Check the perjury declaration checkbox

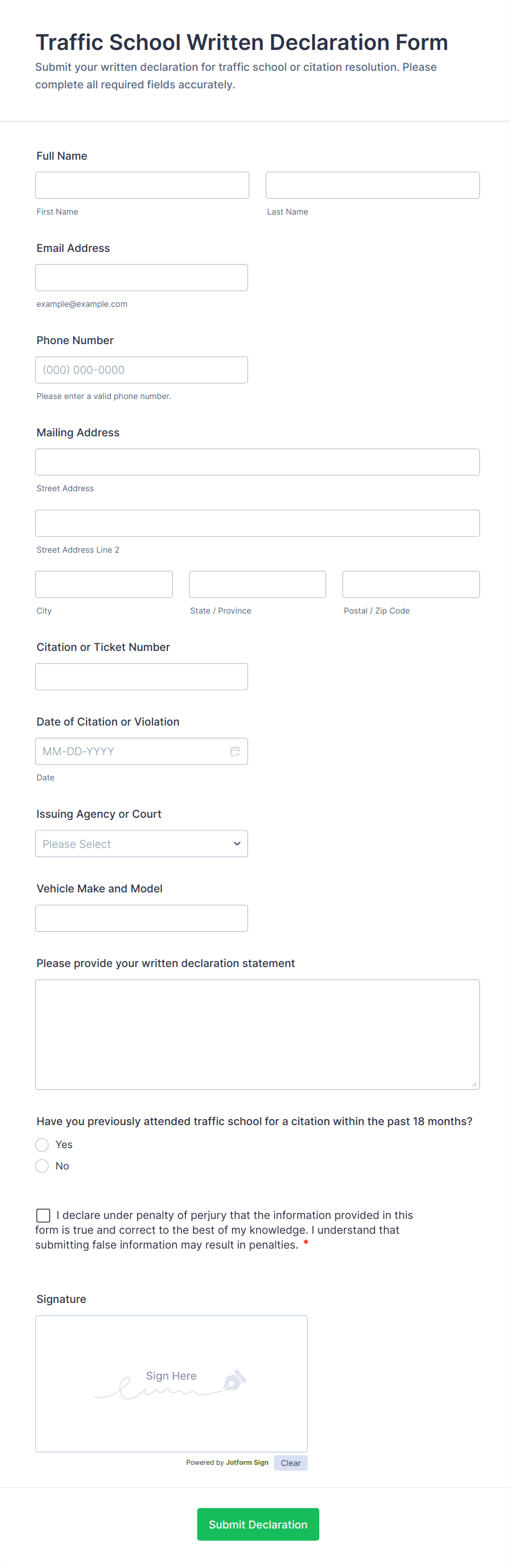coord(43,1215)
